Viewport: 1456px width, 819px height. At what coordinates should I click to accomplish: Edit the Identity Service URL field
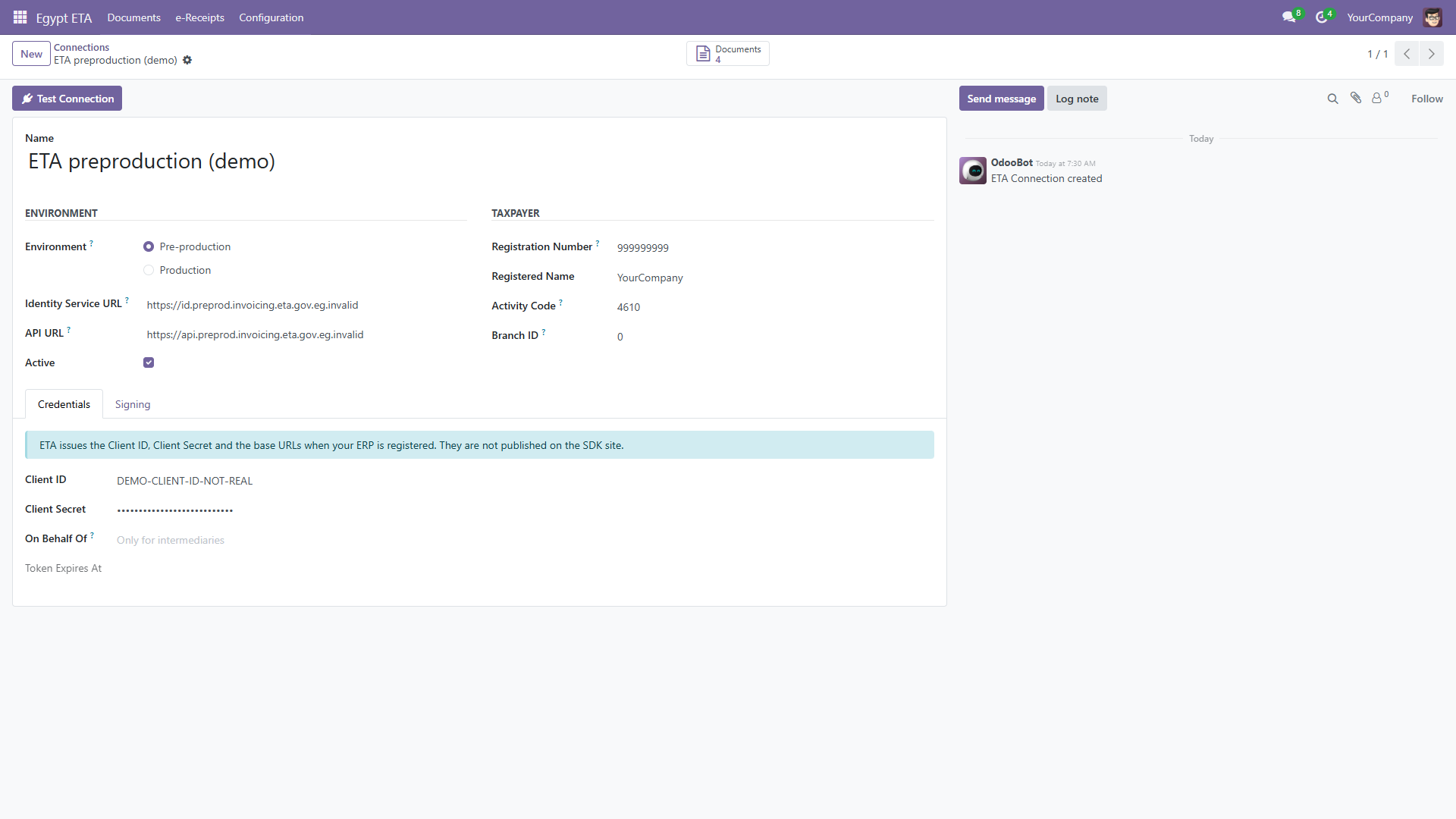[x=305, y=305]
